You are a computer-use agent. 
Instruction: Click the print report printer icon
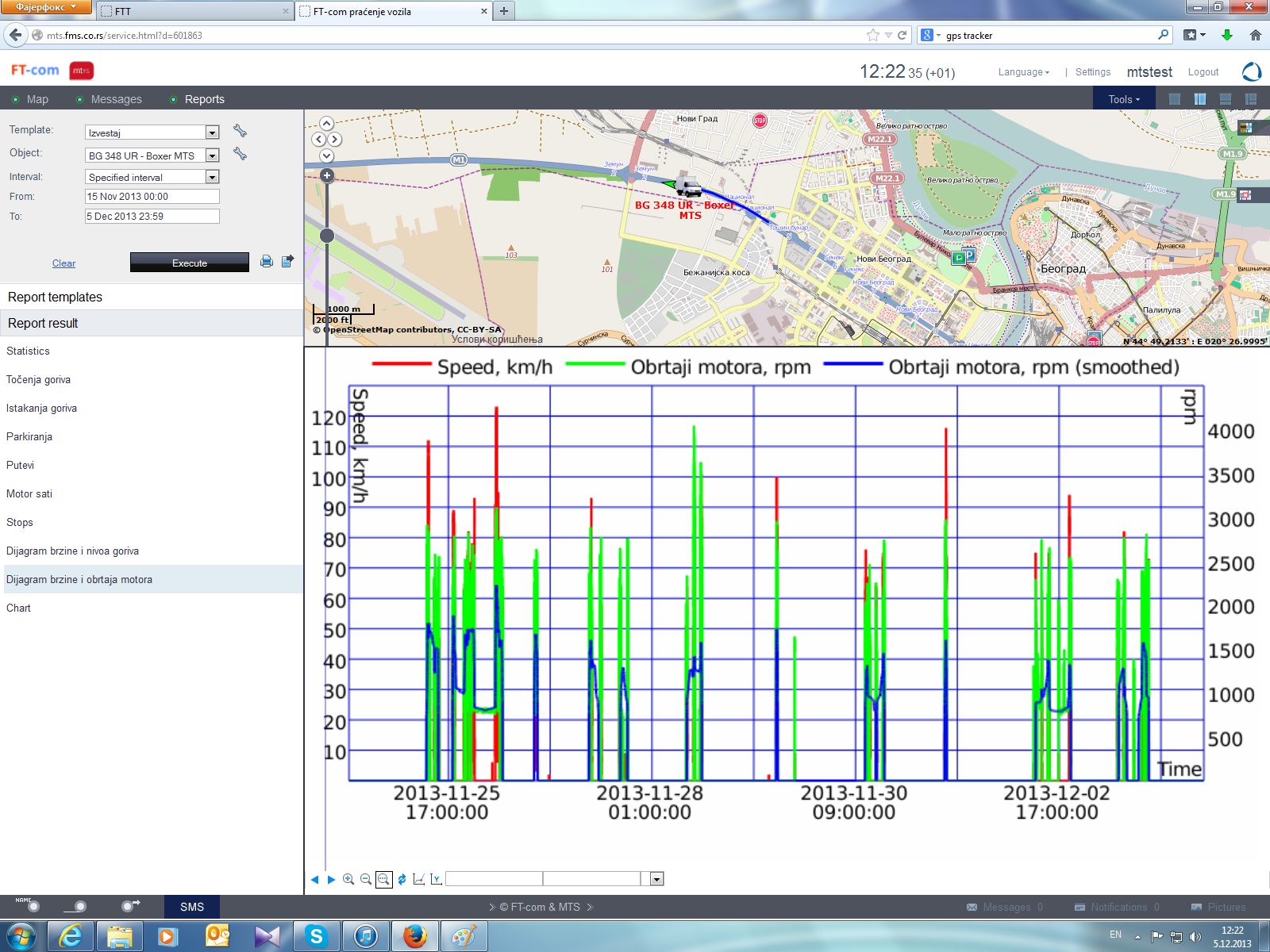coord(267,261)
